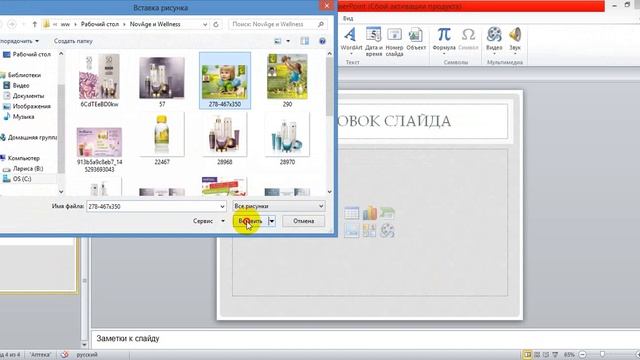Click the Cancel (Отмена) button
Image resolution: width=640 pixels, height=360 pixels.
point(303,221)
